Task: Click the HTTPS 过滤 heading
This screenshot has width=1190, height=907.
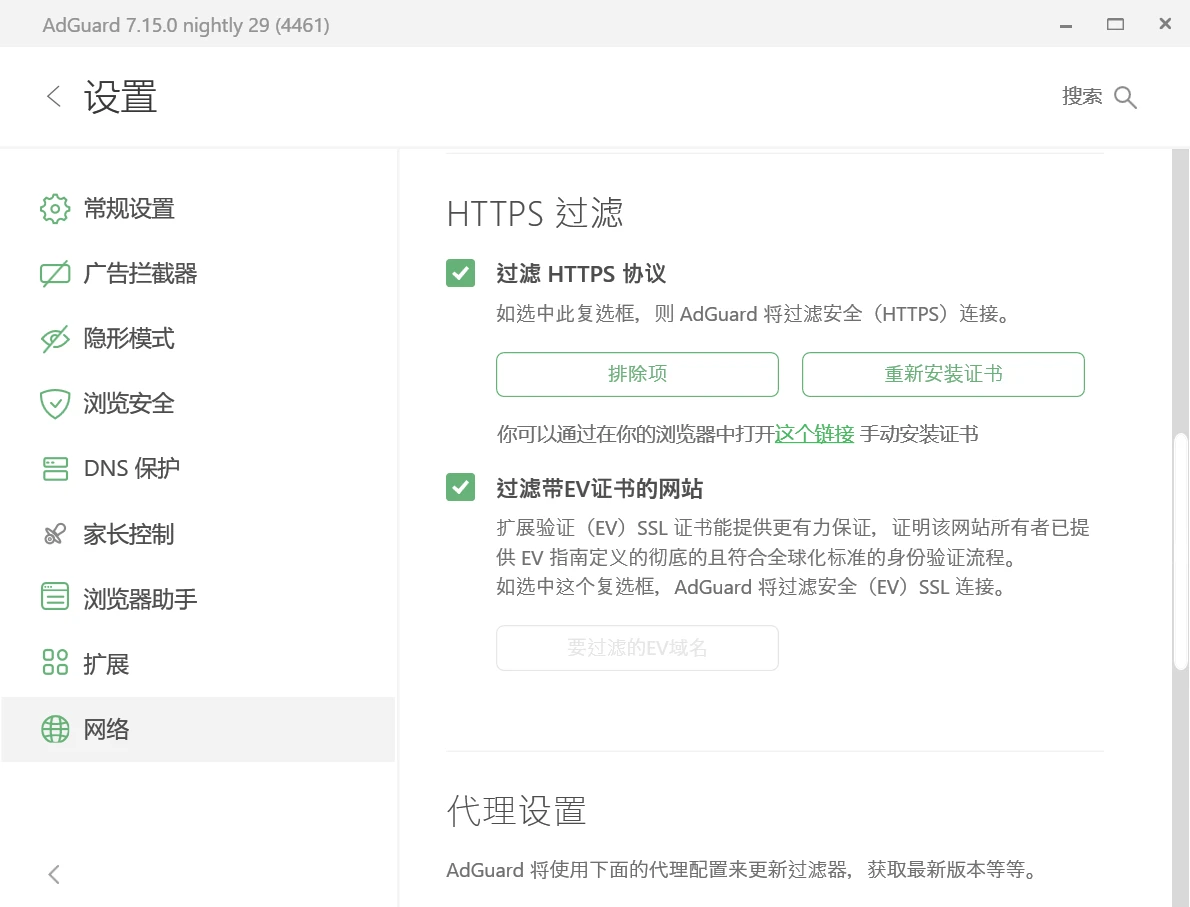Action: 535,213
